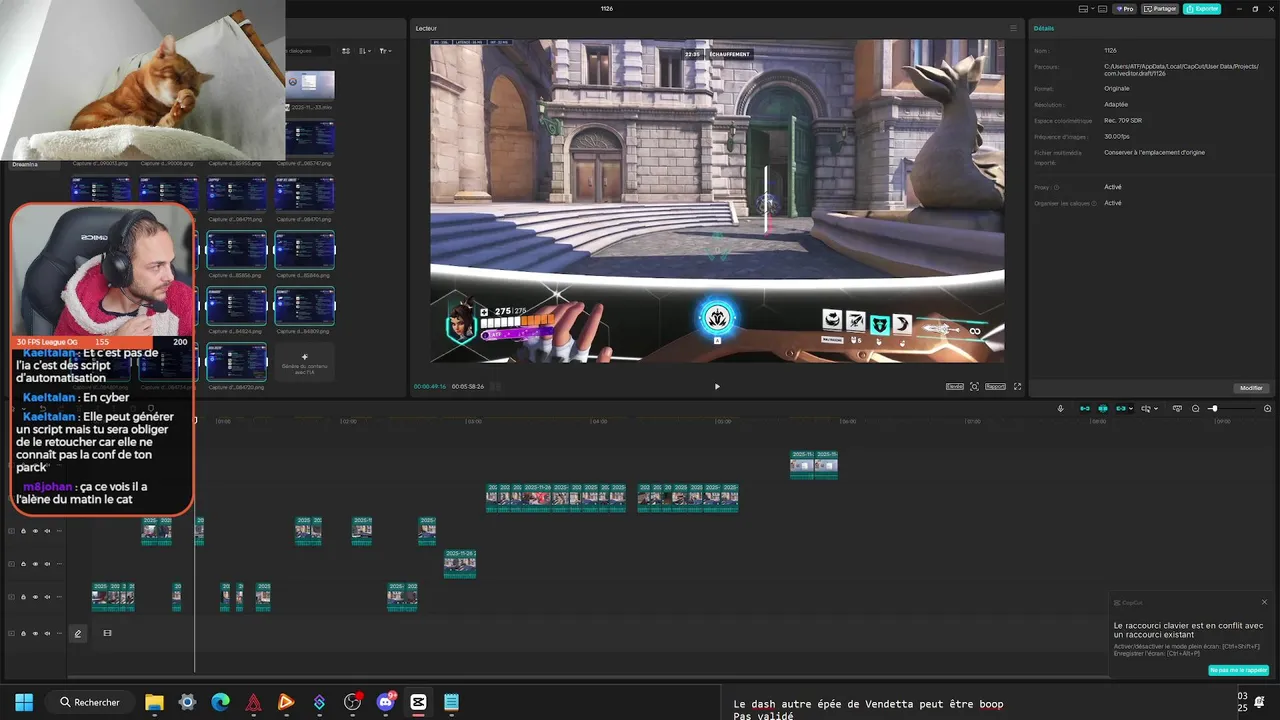
Task: Click the Partager button
Action: (x=1160, y=9)
